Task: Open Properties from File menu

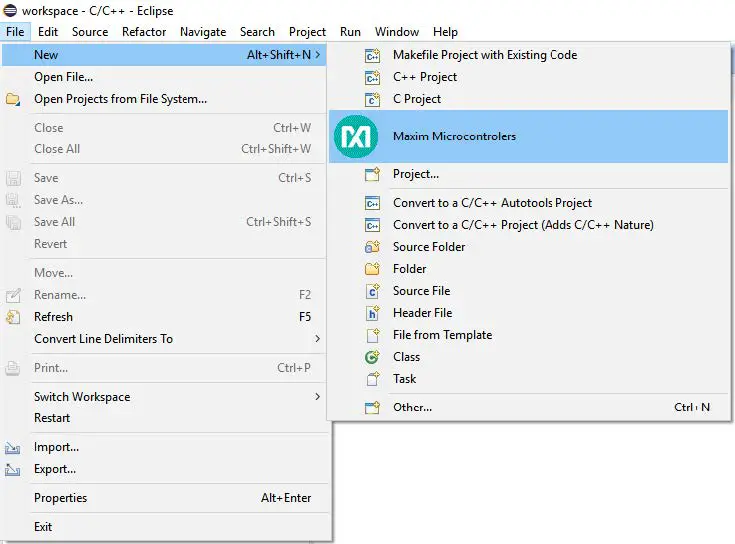Action: 164,498
